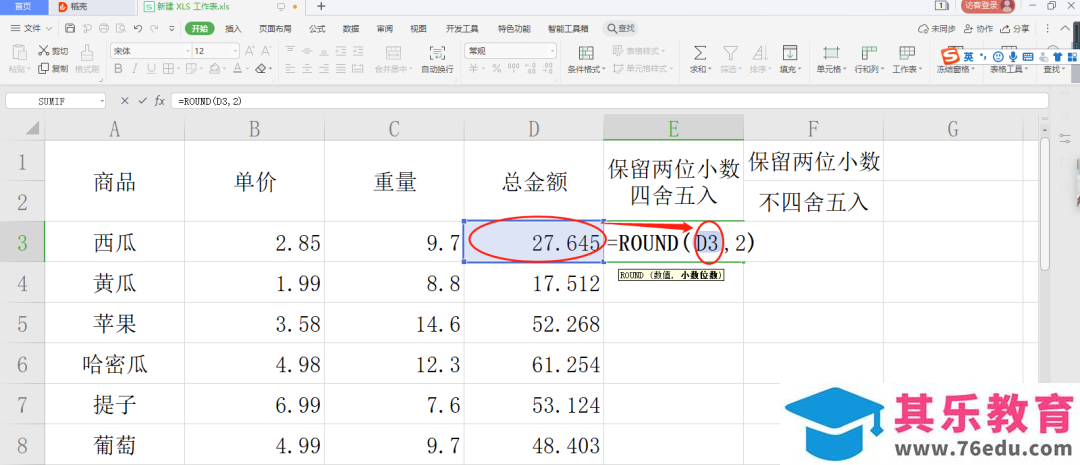Toggle align right
Viewport: 1080px width, 465px height.
click(323, 68)
